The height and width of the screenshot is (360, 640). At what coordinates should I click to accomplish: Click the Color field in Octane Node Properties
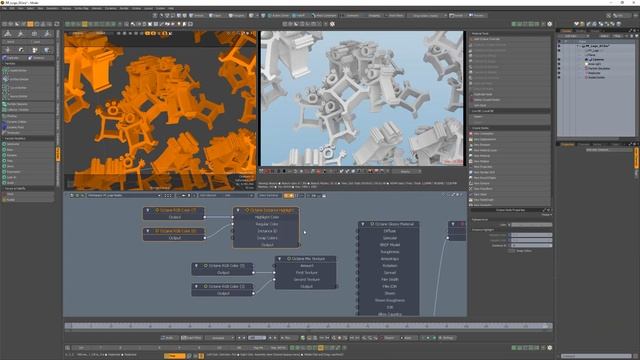pos(531,224)
